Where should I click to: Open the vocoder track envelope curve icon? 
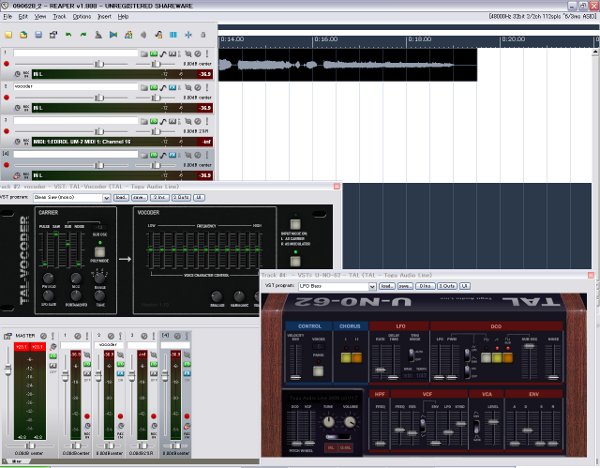click(163, 88)
